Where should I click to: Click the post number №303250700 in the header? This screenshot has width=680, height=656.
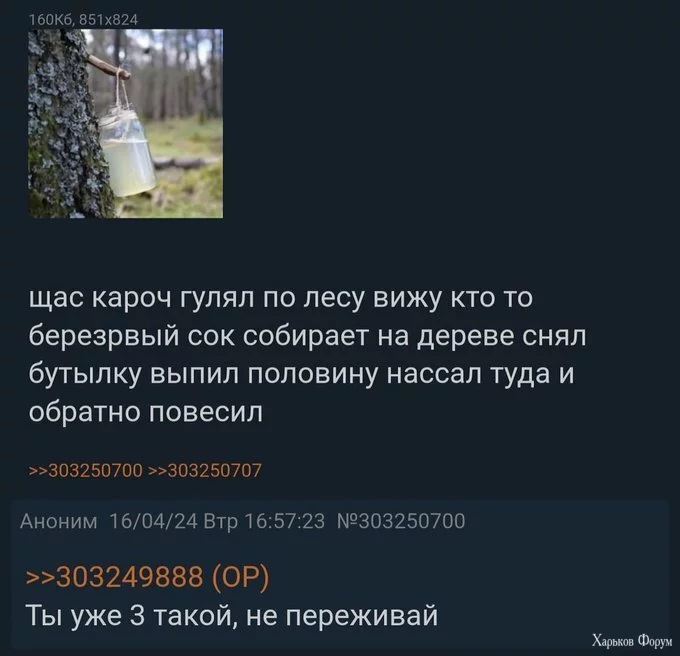[401, 521]
